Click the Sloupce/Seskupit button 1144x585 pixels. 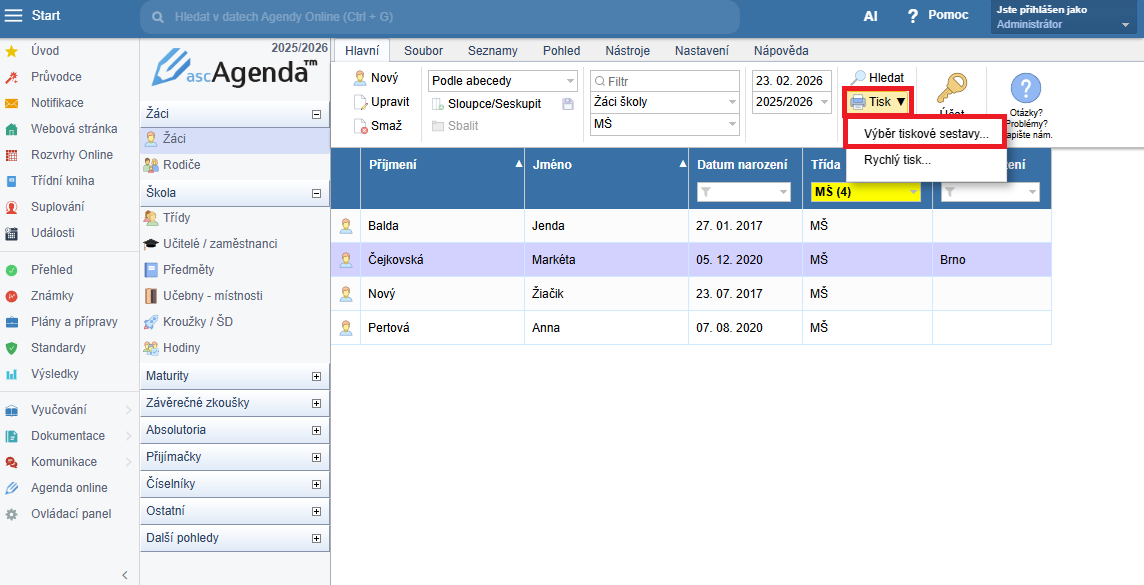coord(493,104)
